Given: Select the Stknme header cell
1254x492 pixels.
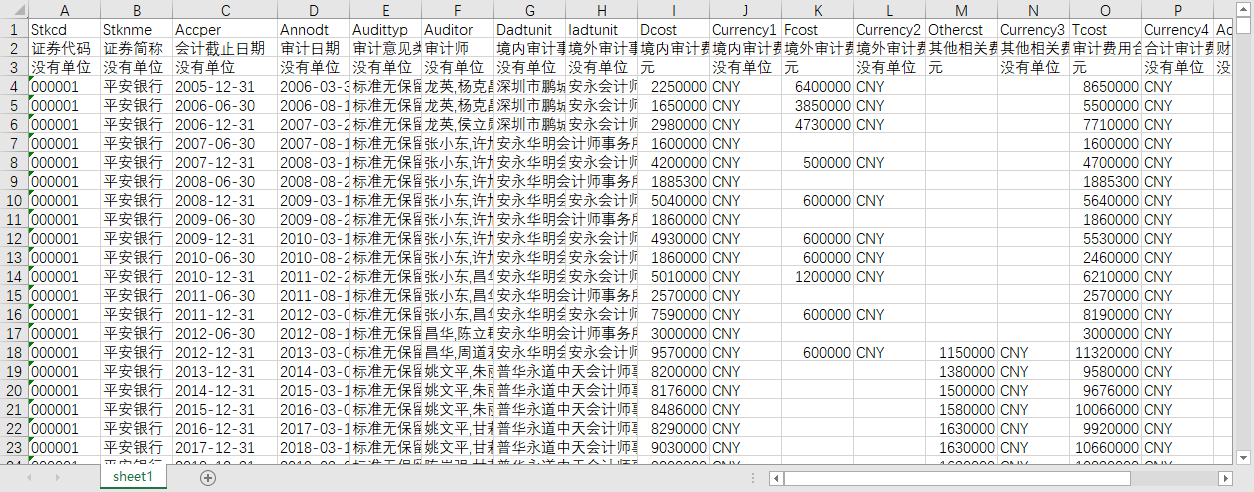Looking at the screenshot, I should coord(137,29).
